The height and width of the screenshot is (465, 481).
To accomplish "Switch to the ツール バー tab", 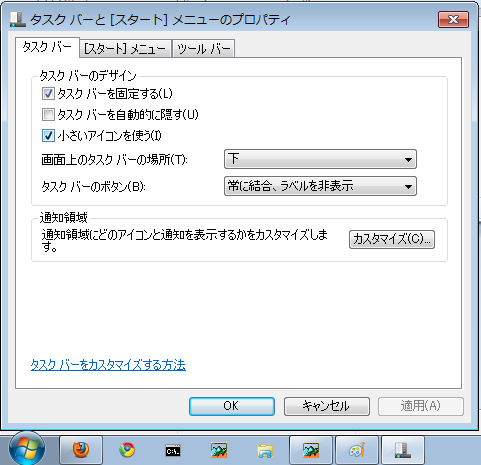I will [204, 49].
